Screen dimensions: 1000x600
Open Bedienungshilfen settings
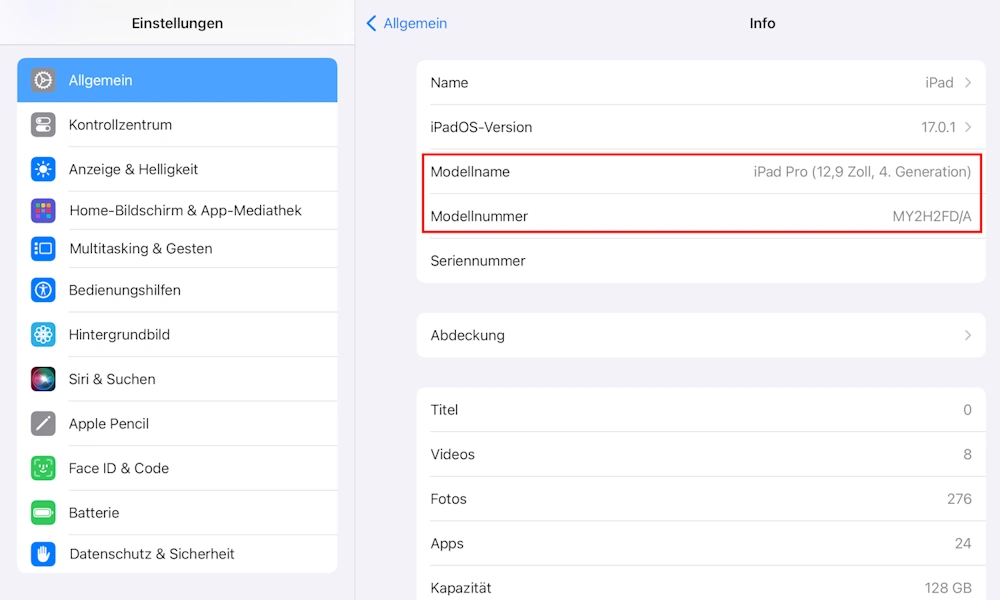click(x=177, y=290)
